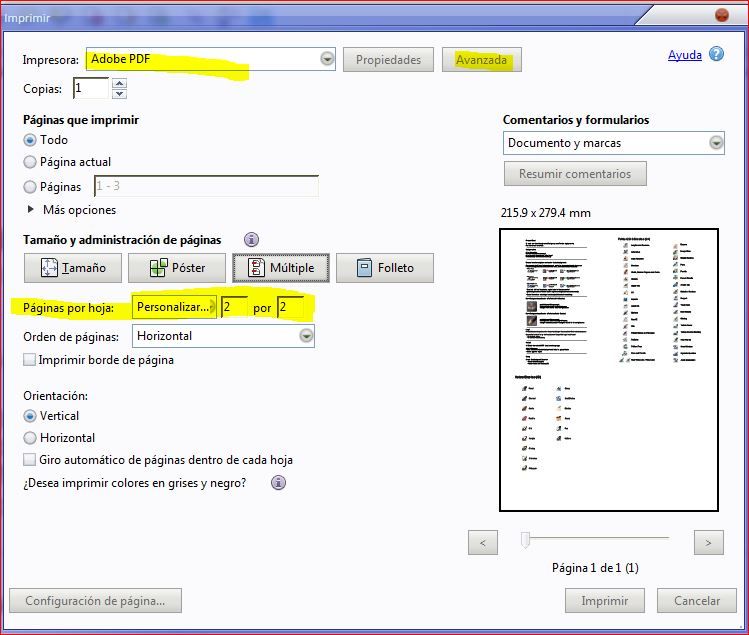Select the Tamaño page sizing option
749x635 pixels.
(73, 268)
